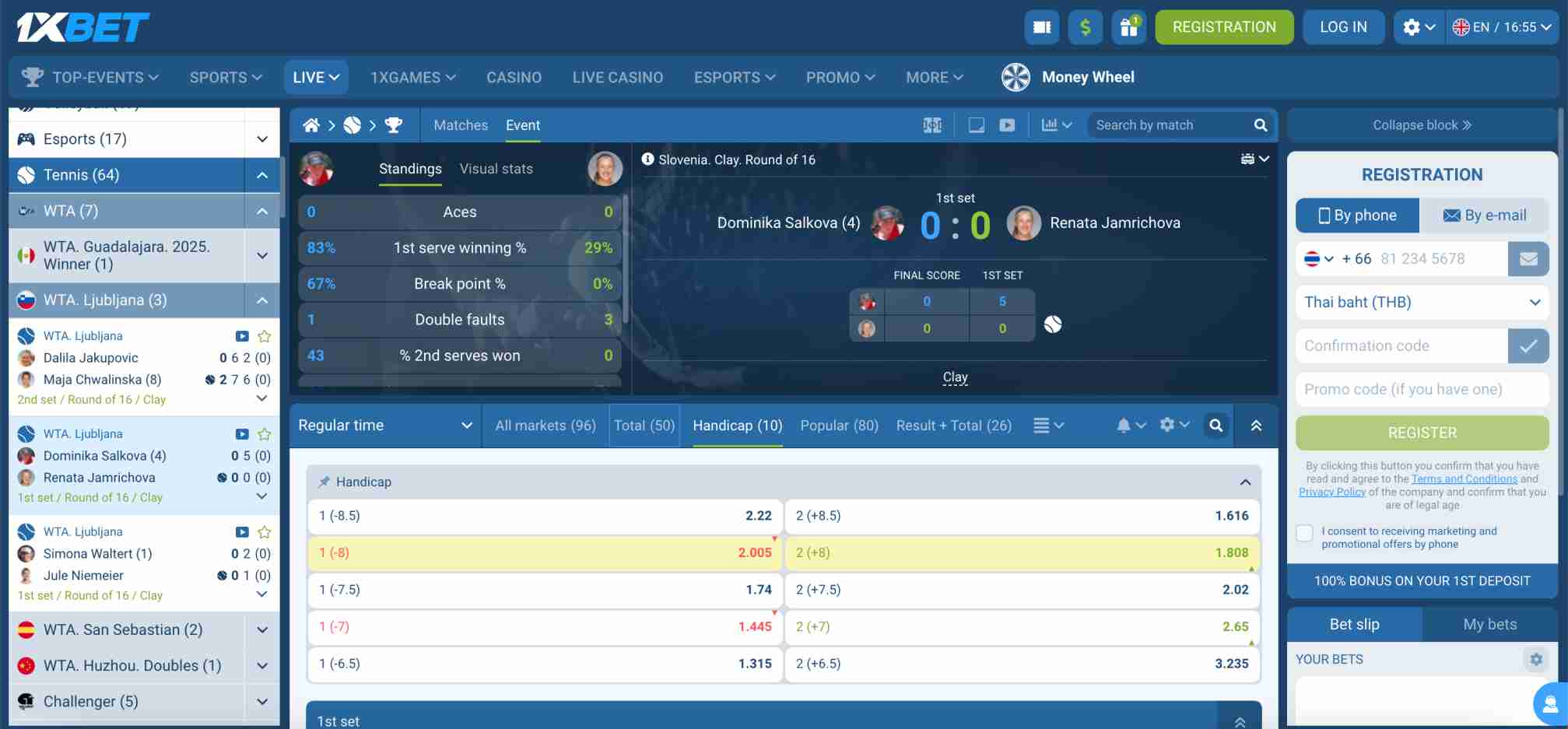
Task: Collapse the Tennis sports category
Action: point(262,175)
